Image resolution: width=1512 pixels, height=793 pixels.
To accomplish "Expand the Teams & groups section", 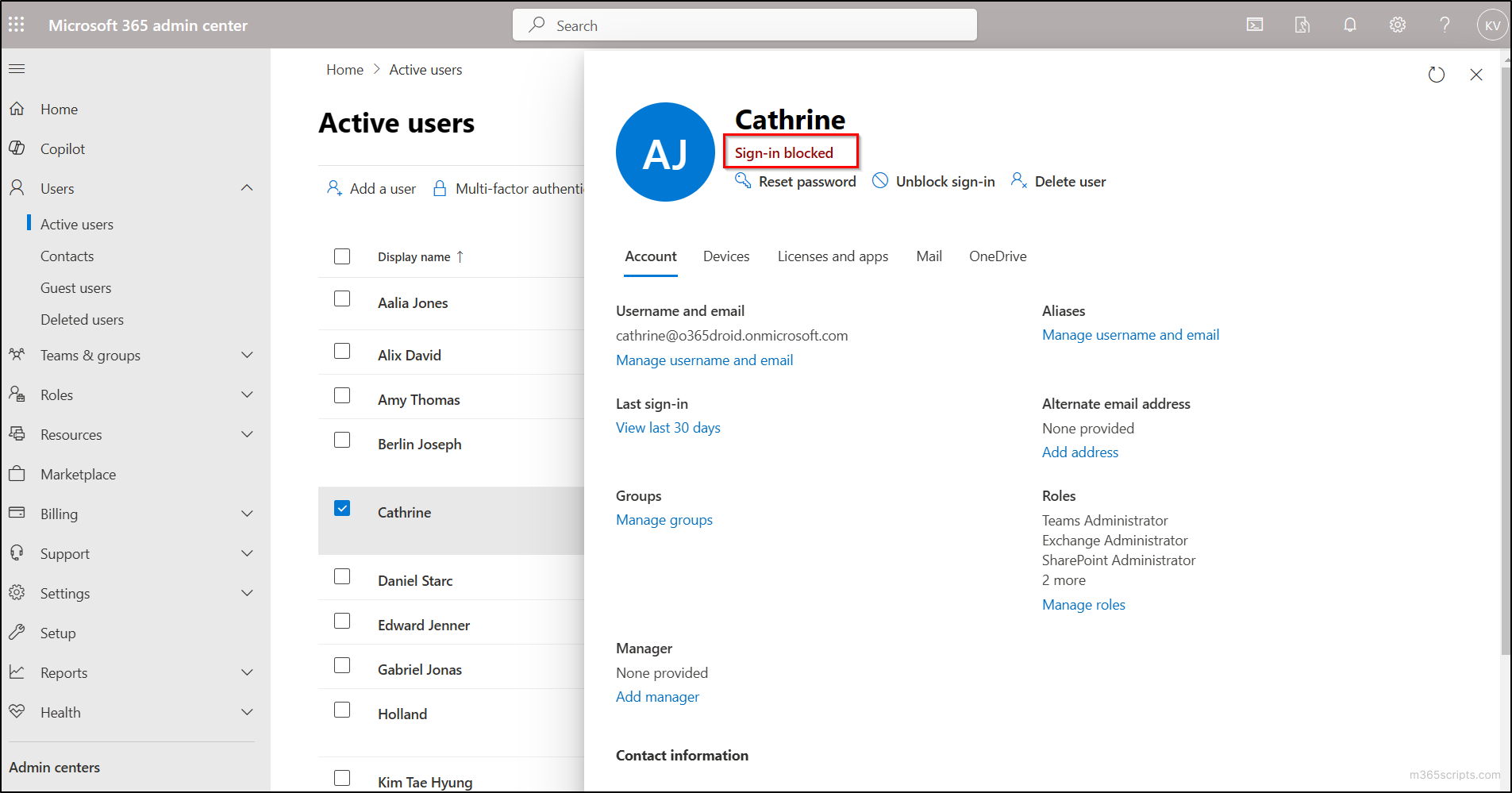I will point(247,355).
